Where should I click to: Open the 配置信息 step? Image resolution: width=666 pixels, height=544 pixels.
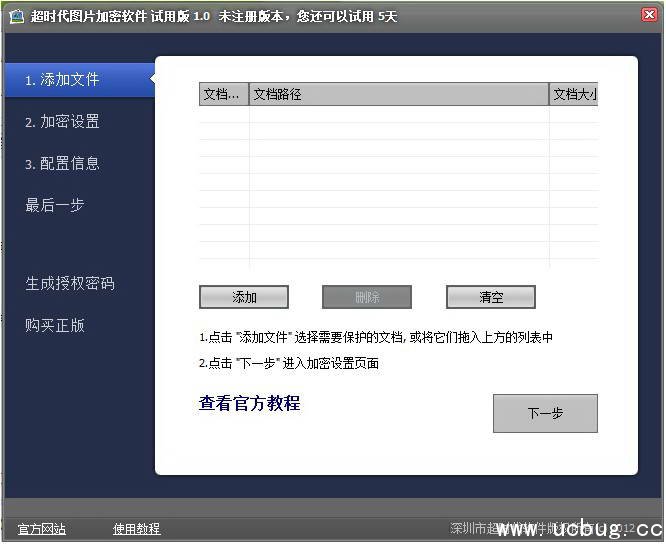tap(62, 164)
